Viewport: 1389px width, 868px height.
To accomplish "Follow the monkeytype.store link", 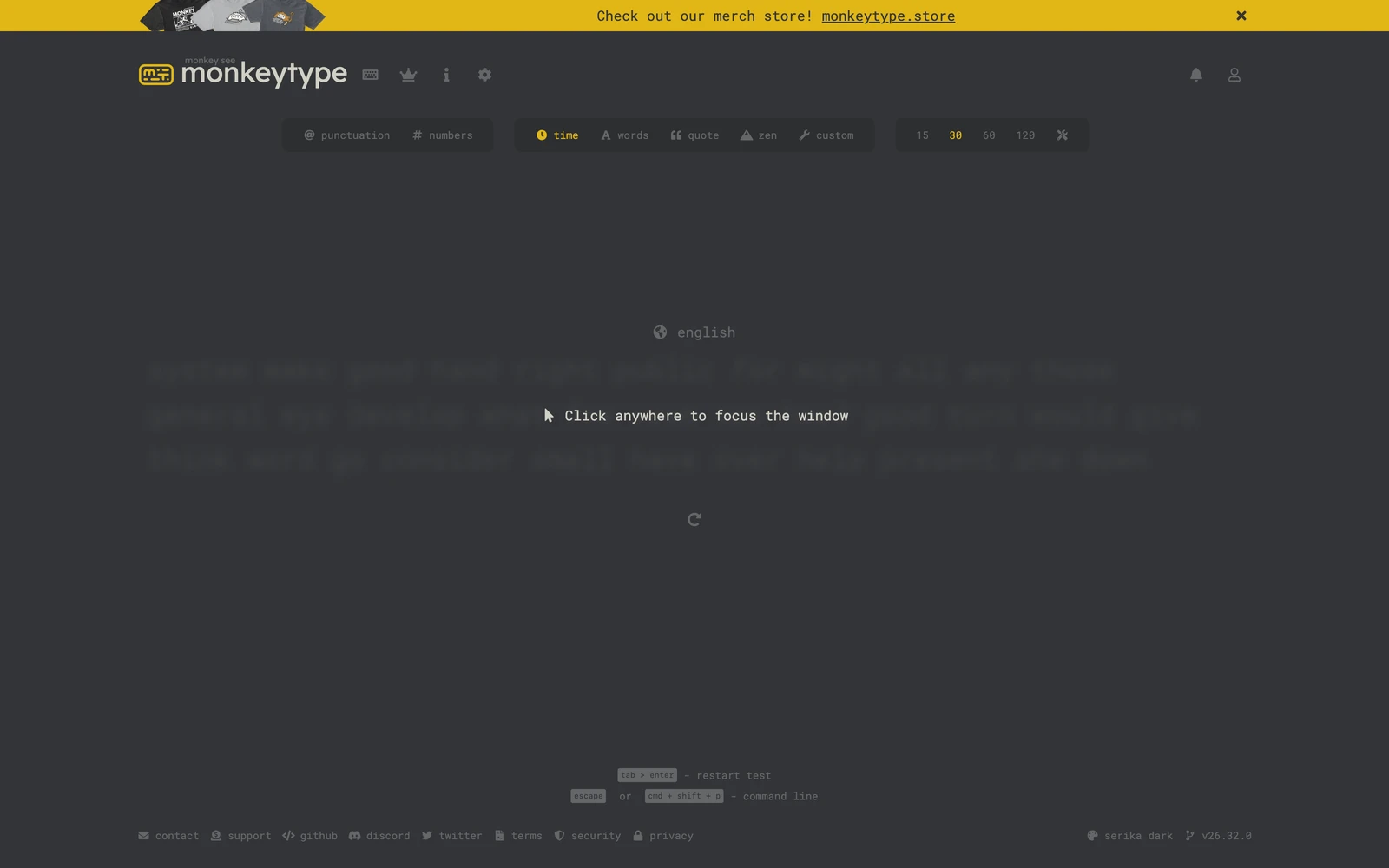I will tap(888, 16).
